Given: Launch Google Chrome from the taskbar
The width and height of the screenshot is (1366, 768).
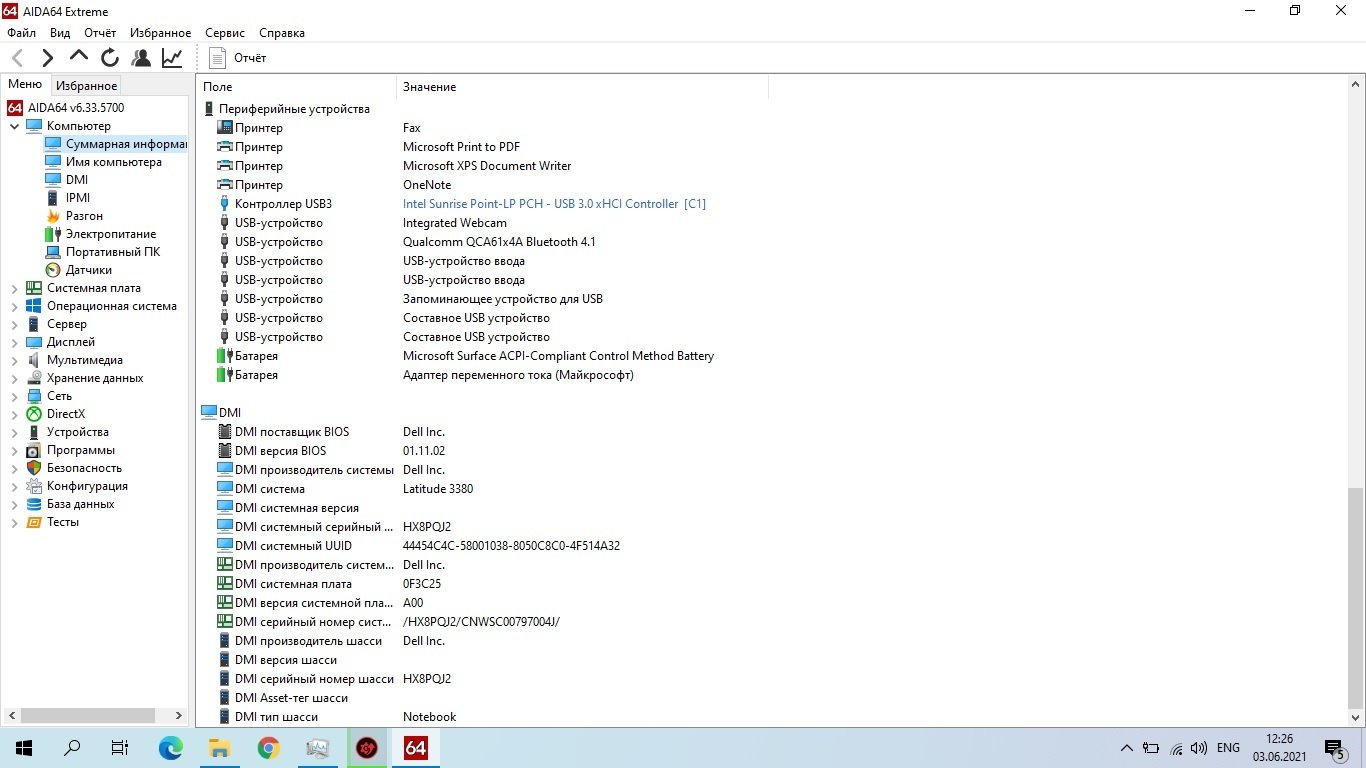Looking at the screenshot, I should pos(268,748).
